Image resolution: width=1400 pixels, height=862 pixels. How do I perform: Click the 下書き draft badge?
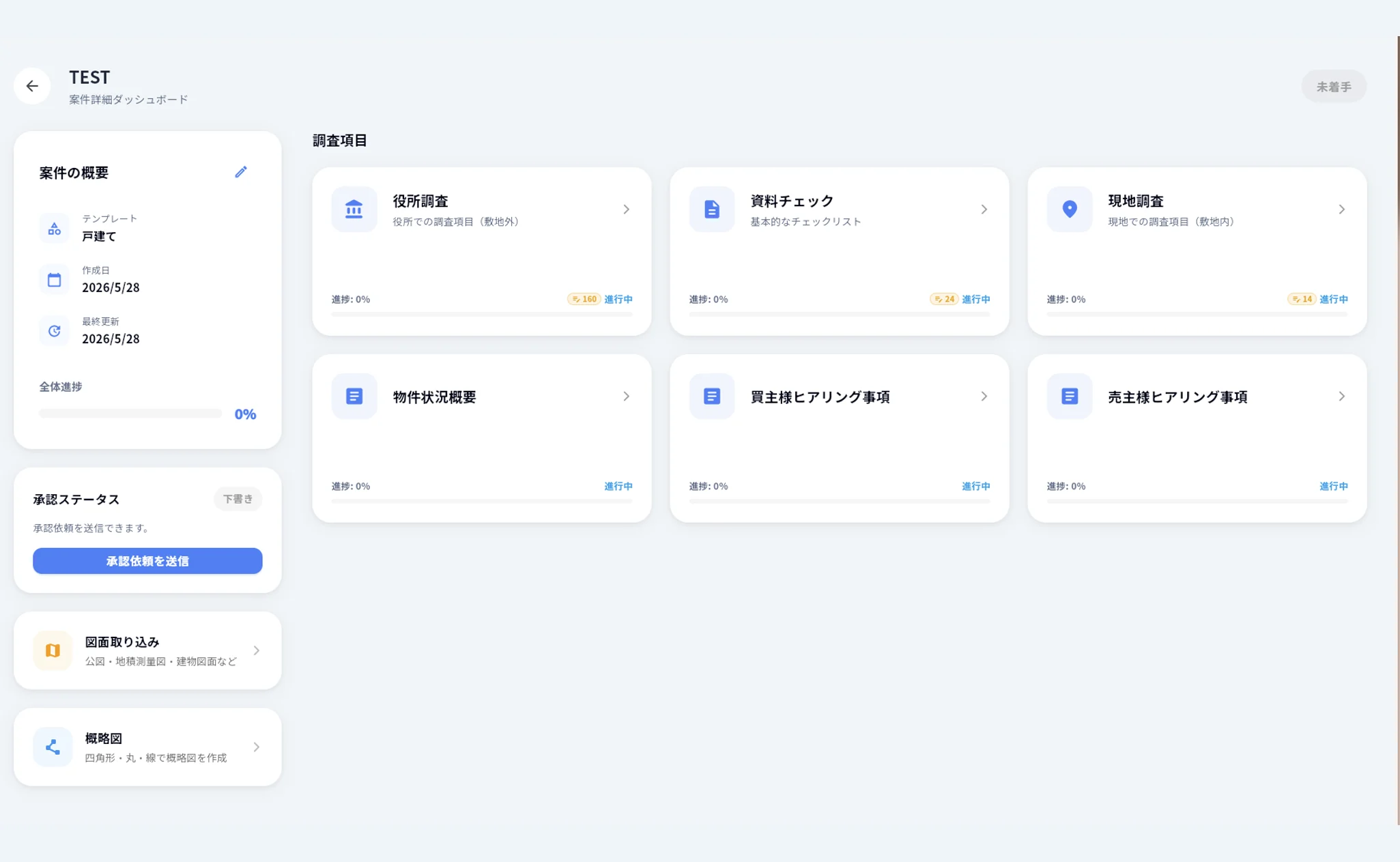click(x=238, y=499)
